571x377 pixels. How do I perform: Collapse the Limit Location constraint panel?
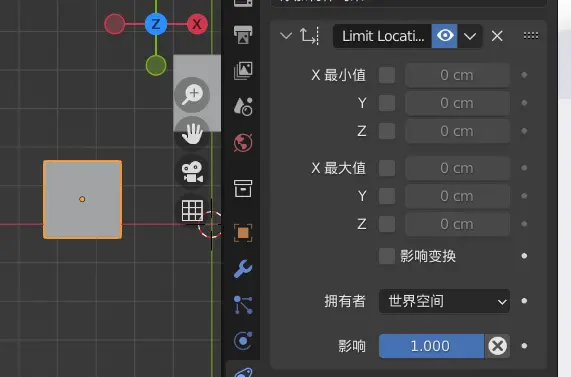pos(286,36)
